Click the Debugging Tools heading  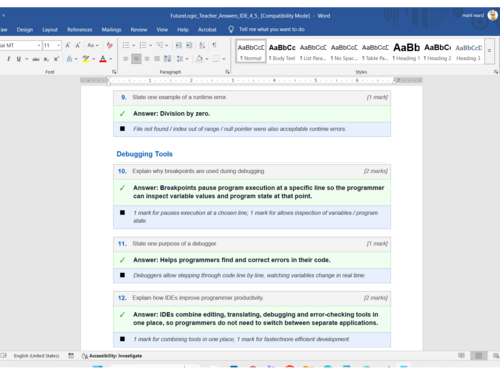pyautogui.click(x=144, y=154)
